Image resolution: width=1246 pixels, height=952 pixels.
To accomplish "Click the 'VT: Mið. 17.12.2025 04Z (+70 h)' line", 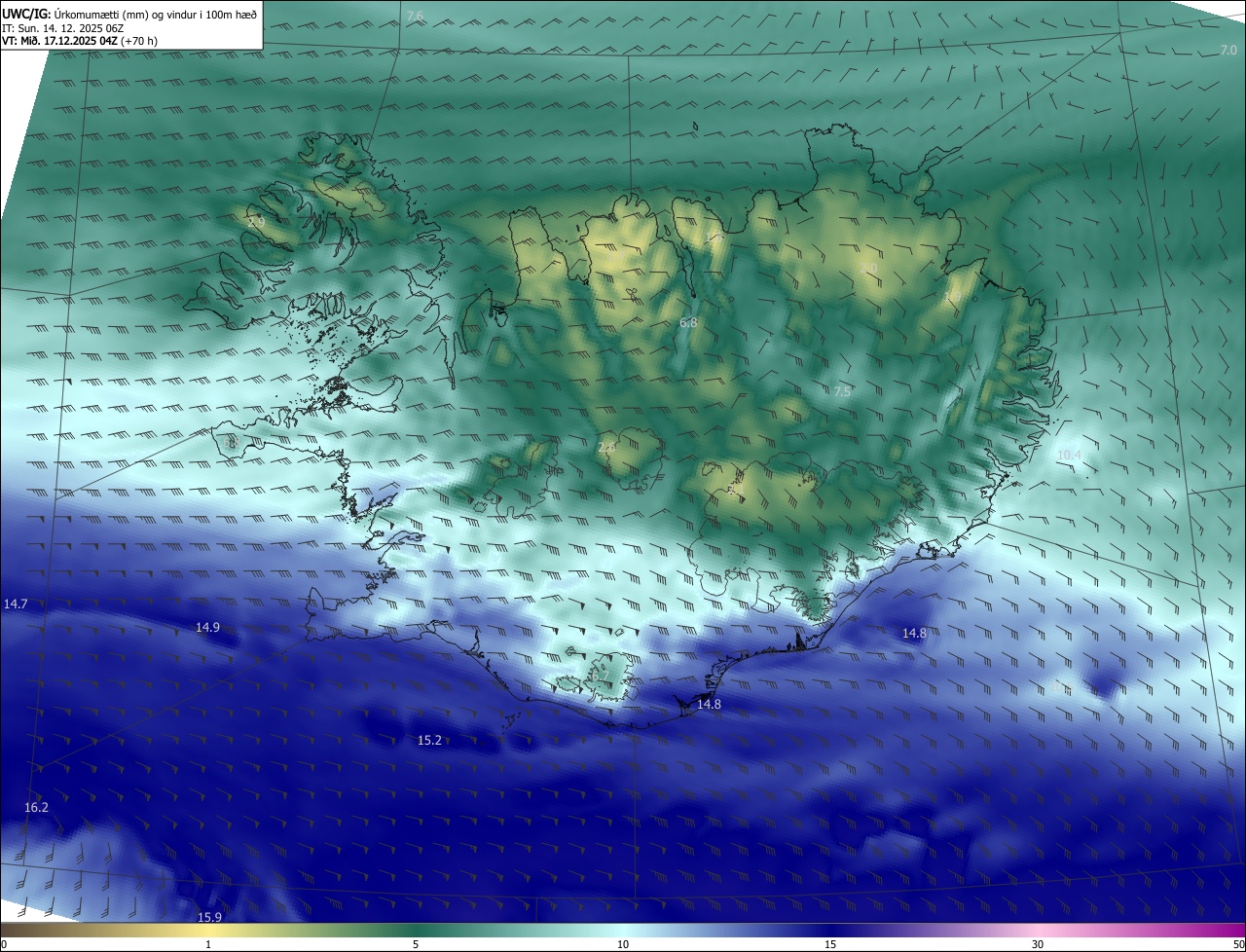I will (x=80, y=41).
